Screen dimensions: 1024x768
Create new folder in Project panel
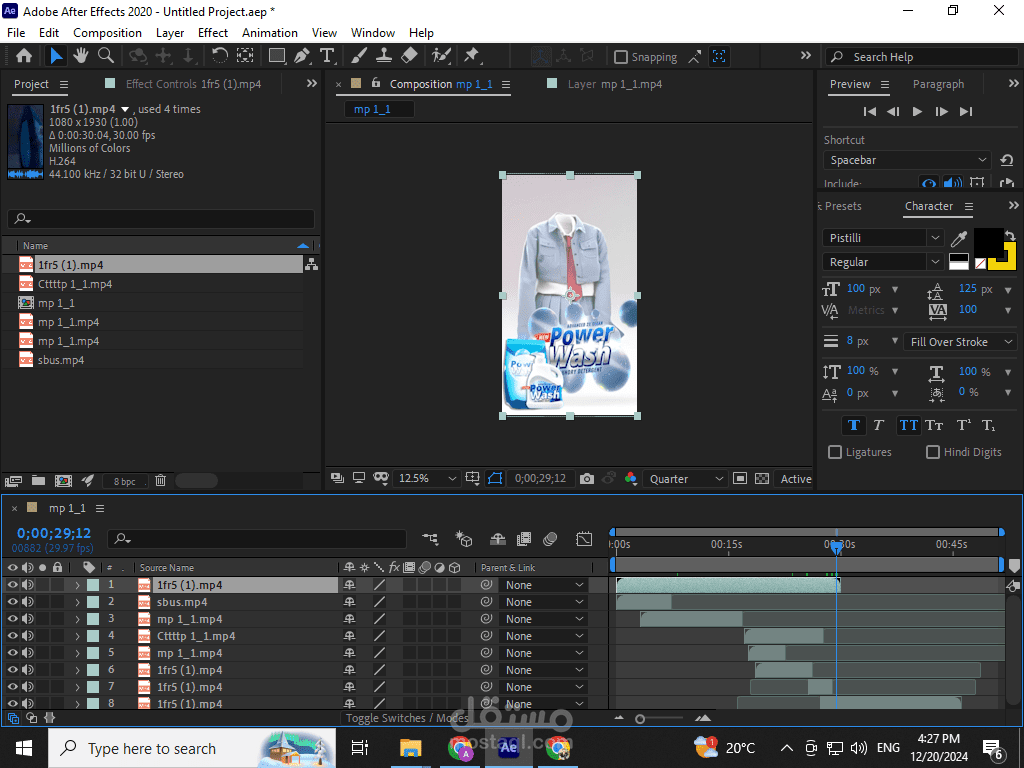pos(39,481)
